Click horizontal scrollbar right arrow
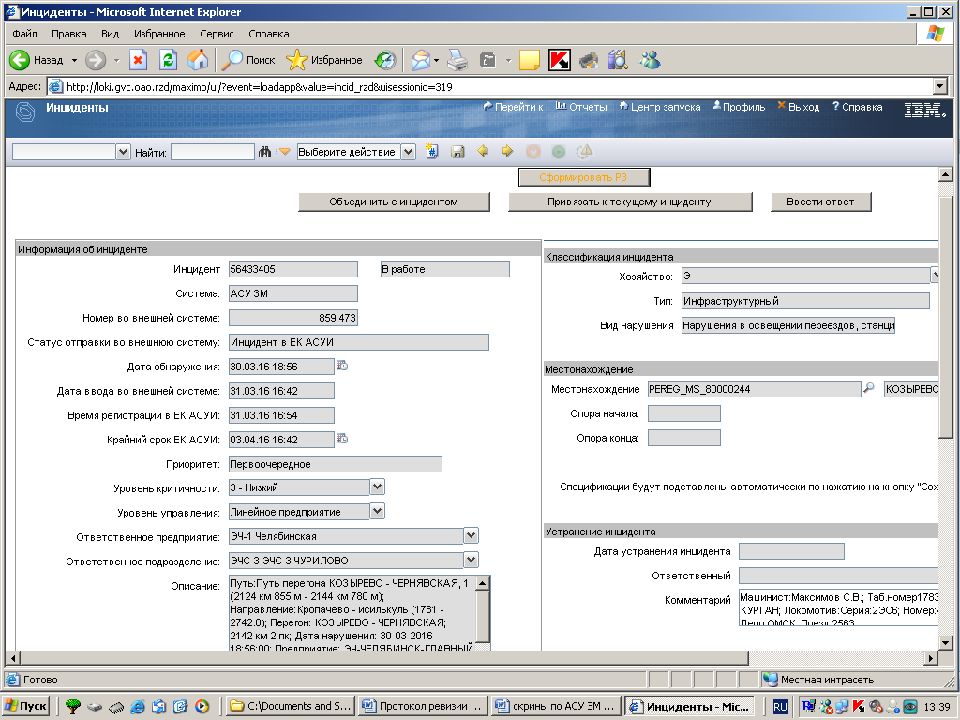Screen dimensions: 960x720 (931, 659)
